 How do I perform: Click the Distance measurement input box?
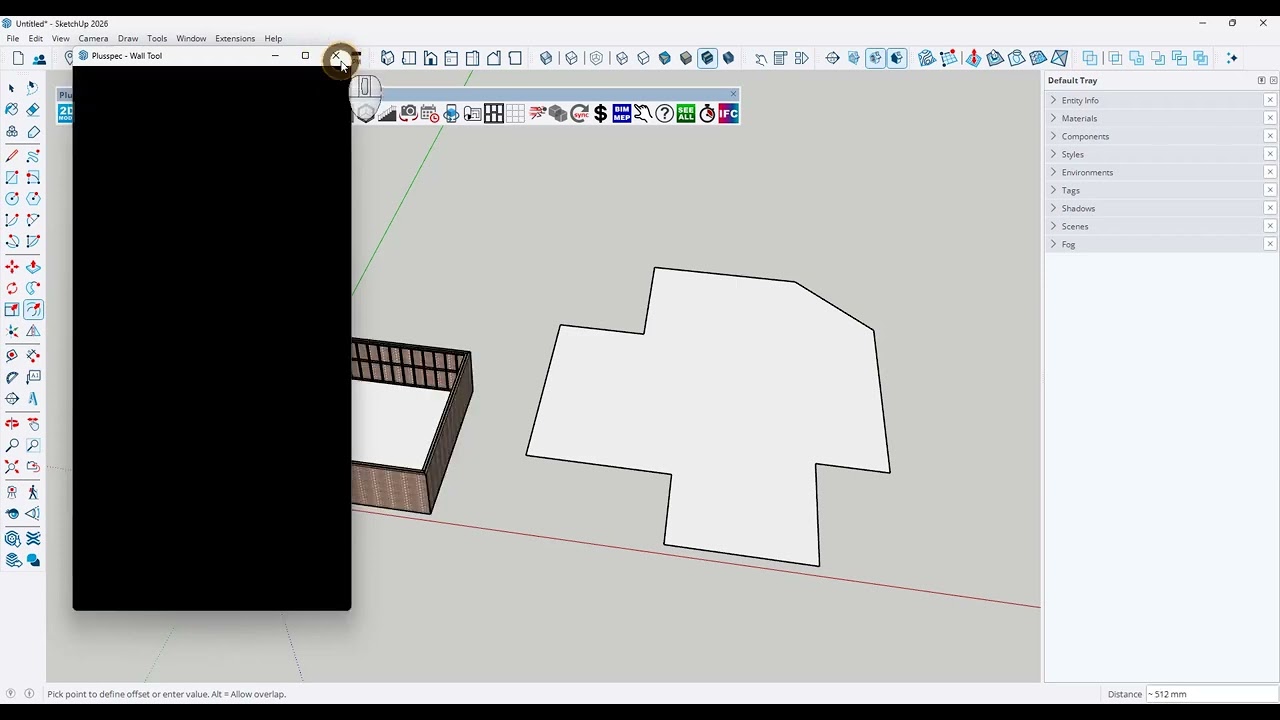pos(1208,694)
